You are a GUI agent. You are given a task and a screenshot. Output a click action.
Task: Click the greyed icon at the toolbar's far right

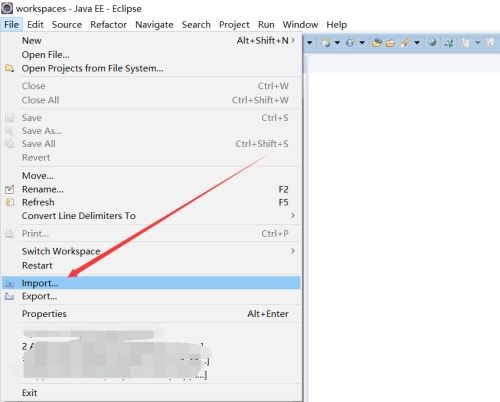click(490, 42)
